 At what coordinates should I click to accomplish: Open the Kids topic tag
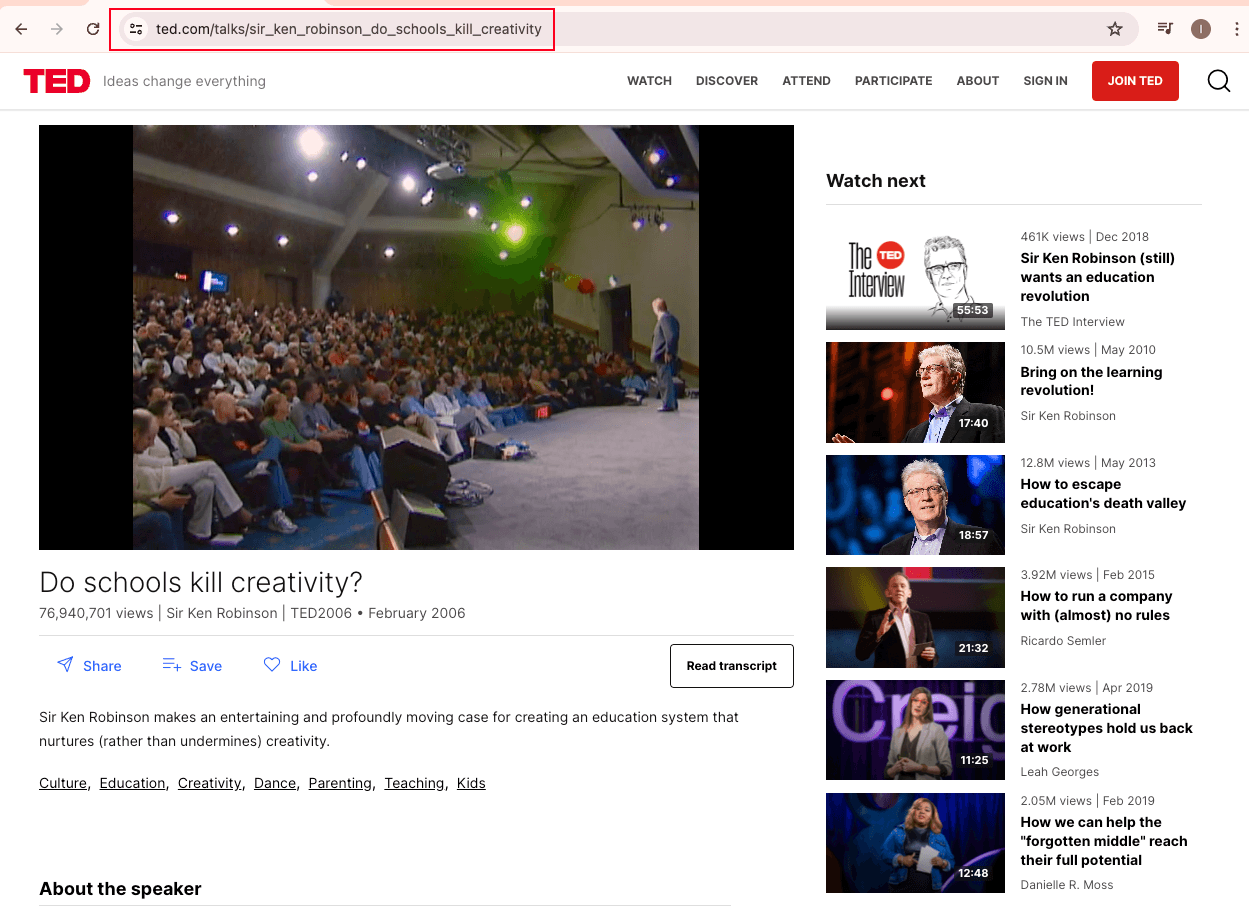(471, 783)
